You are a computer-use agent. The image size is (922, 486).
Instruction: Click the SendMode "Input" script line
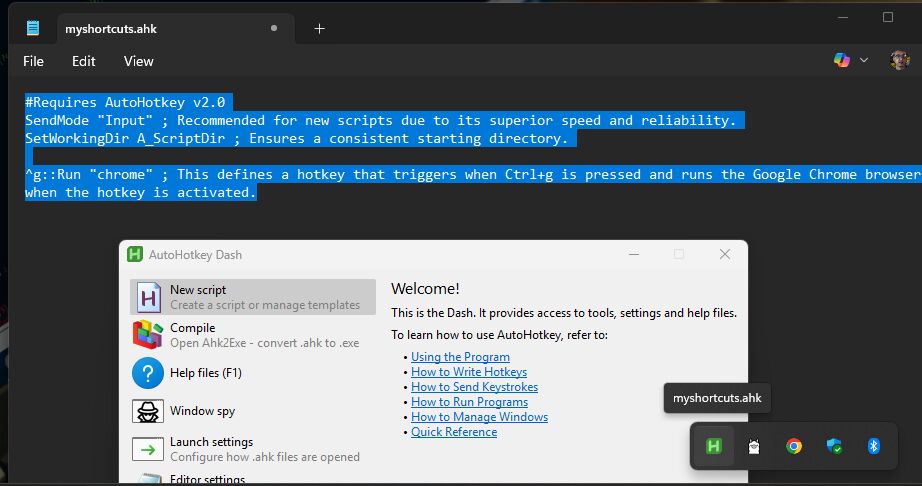click(x=380, y=120)
